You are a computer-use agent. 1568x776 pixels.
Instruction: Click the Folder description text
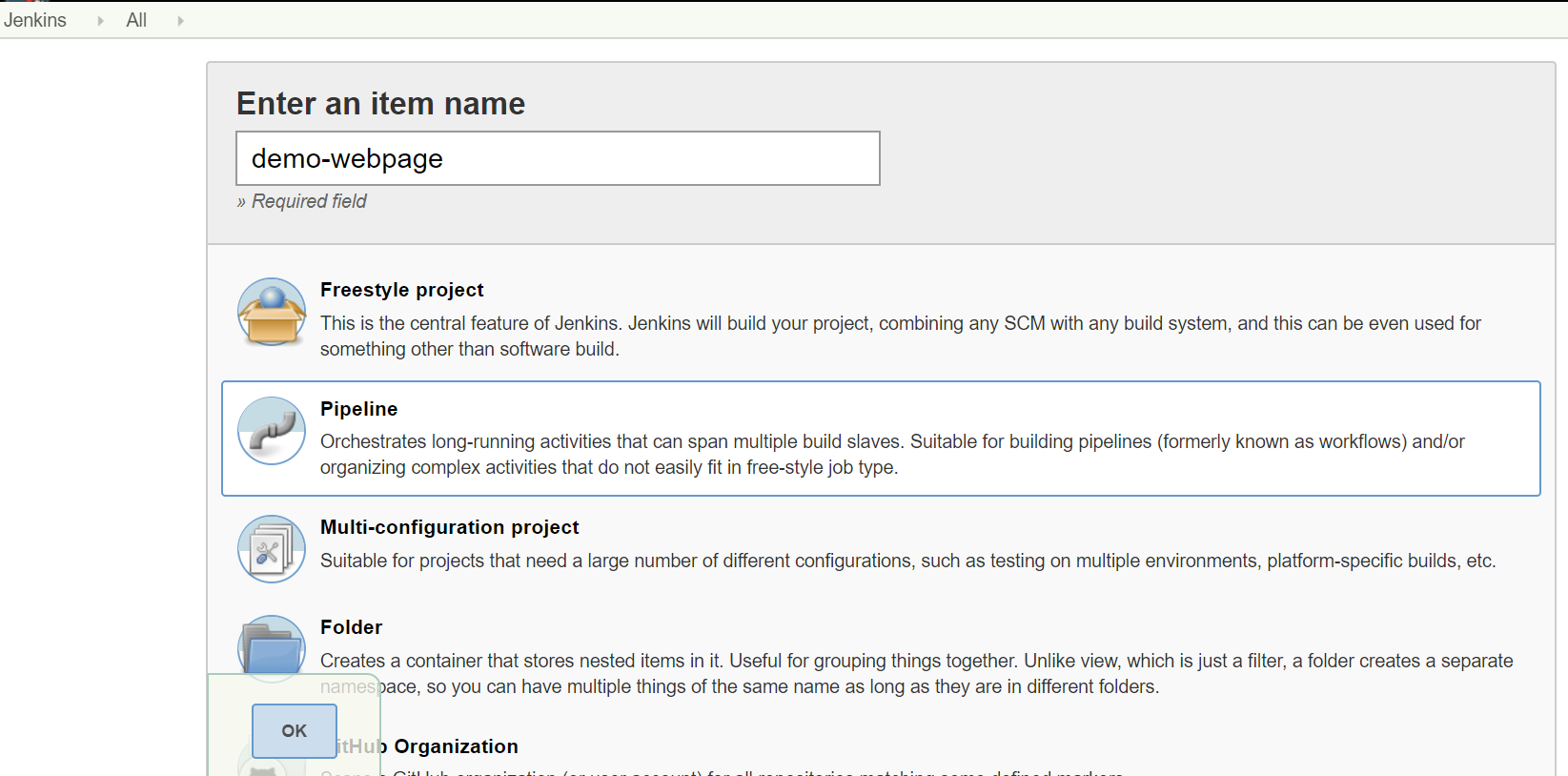pyautogui.click(x=917, y=674)
